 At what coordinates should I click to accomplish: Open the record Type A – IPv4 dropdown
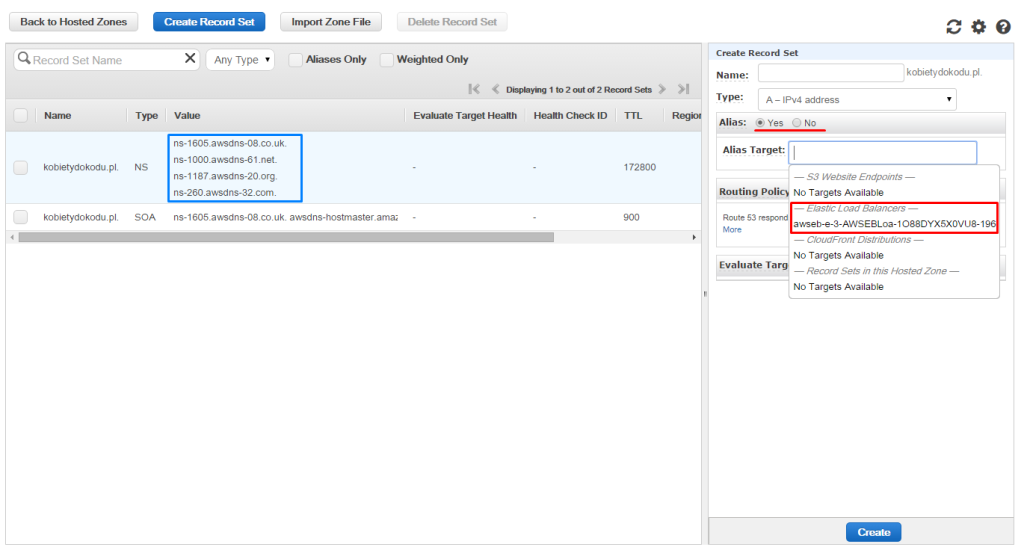click(x=857, y=99)
